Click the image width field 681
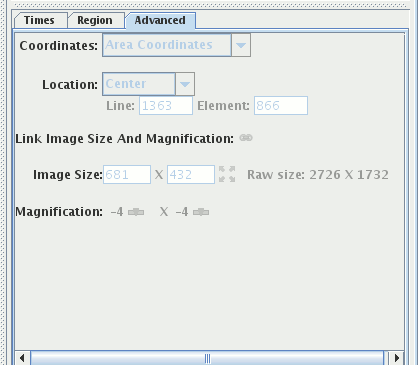Screen dimensions: 418x365 click(x=127, y=174)
